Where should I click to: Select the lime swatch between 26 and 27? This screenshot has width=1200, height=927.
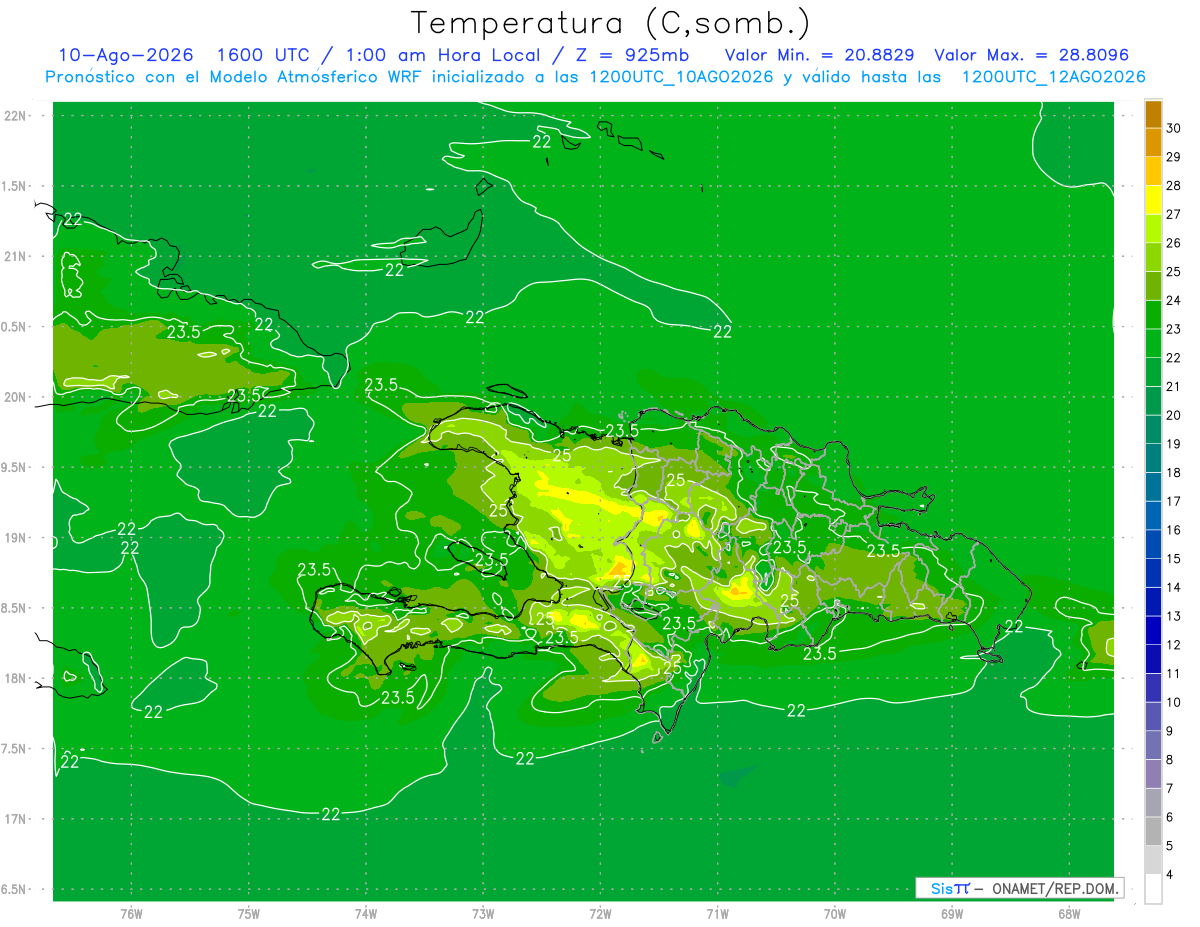[x=1153, y=229]
